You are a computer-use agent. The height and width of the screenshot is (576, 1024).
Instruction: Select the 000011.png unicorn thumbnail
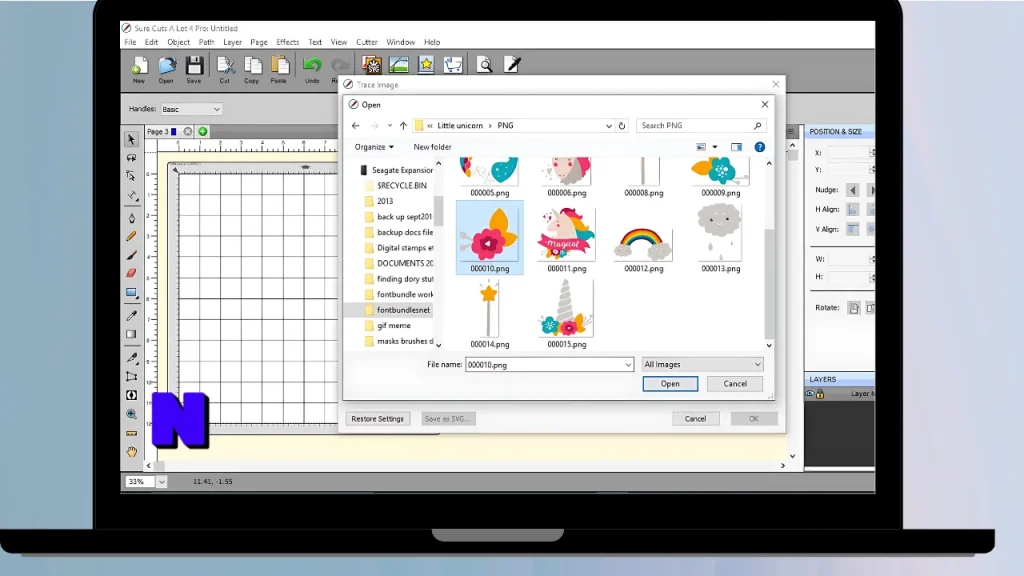[566, 240]
